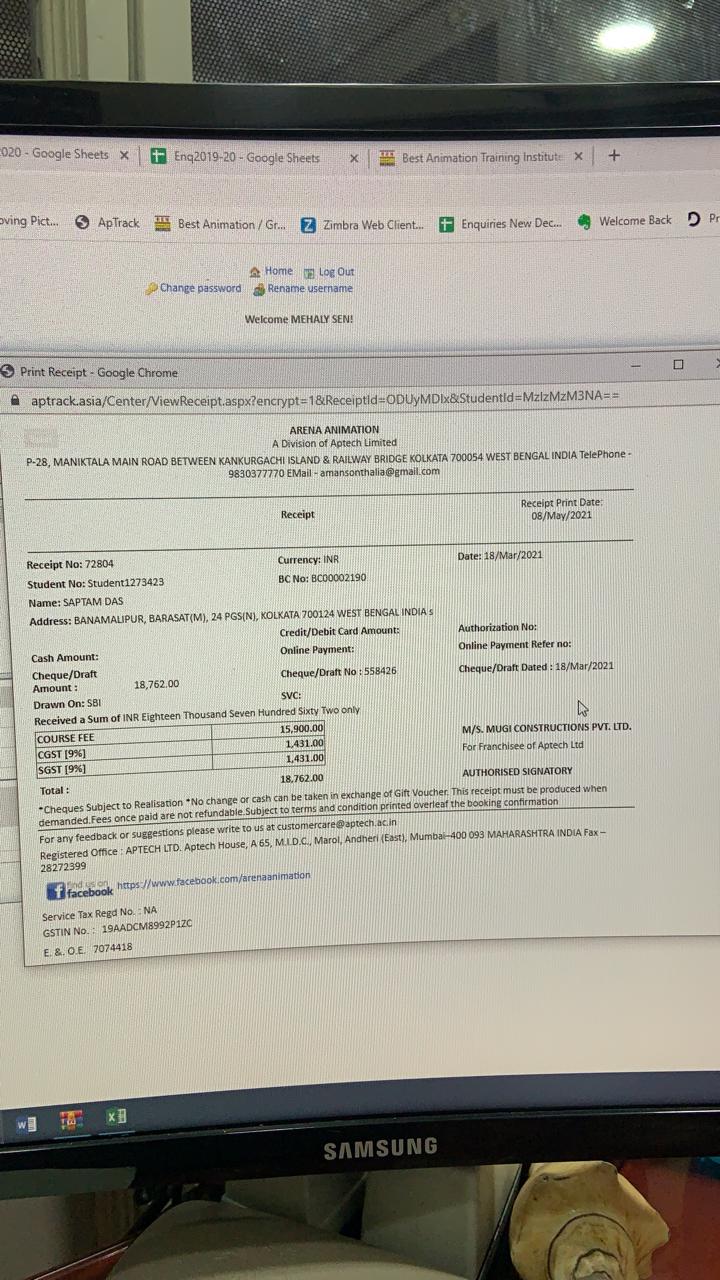Image resolution: width=720 pixels, height=1280 pixels.
Task: Open the Welcome Back bookmark
Action: (625, 221)
